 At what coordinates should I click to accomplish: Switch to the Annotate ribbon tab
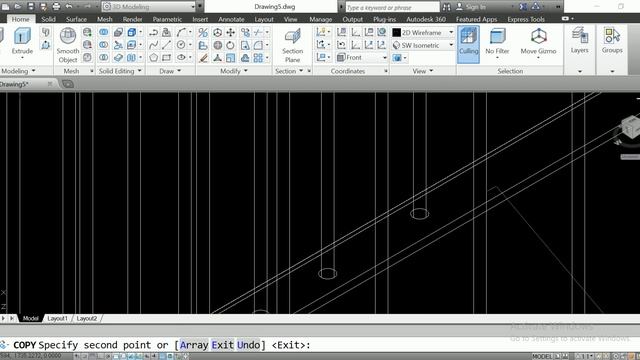click(x=231, y=19)
